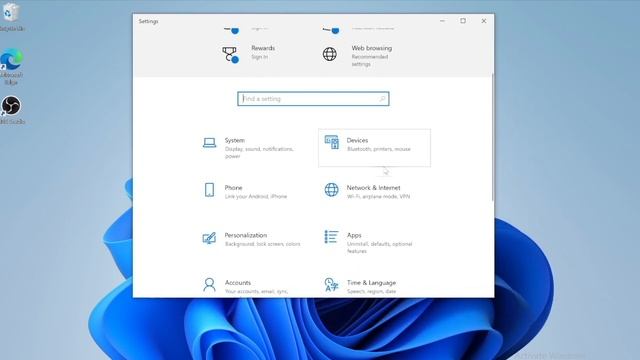
Task: Click the Rewards medal icon
Action: pyautogui.click(x=231, y=55)
